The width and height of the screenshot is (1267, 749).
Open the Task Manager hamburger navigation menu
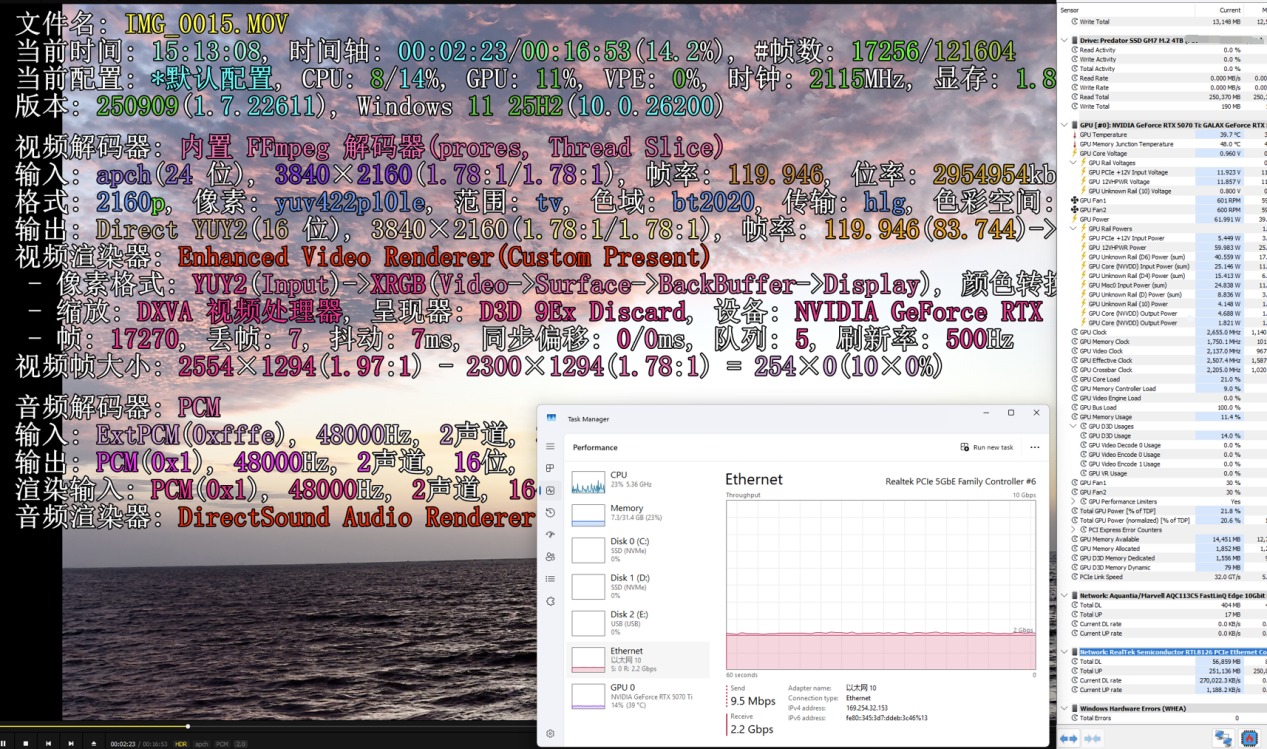click(550, 447)
